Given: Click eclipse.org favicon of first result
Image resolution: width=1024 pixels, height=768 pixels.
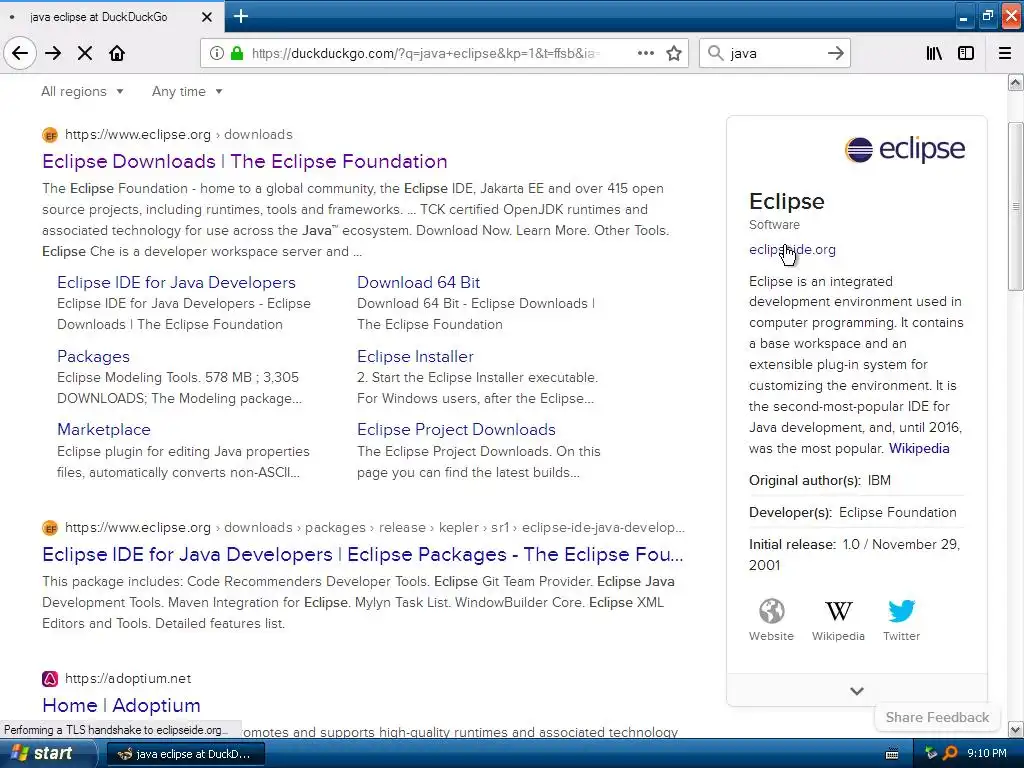Looking at the screenshot, I should click(50, 135).
